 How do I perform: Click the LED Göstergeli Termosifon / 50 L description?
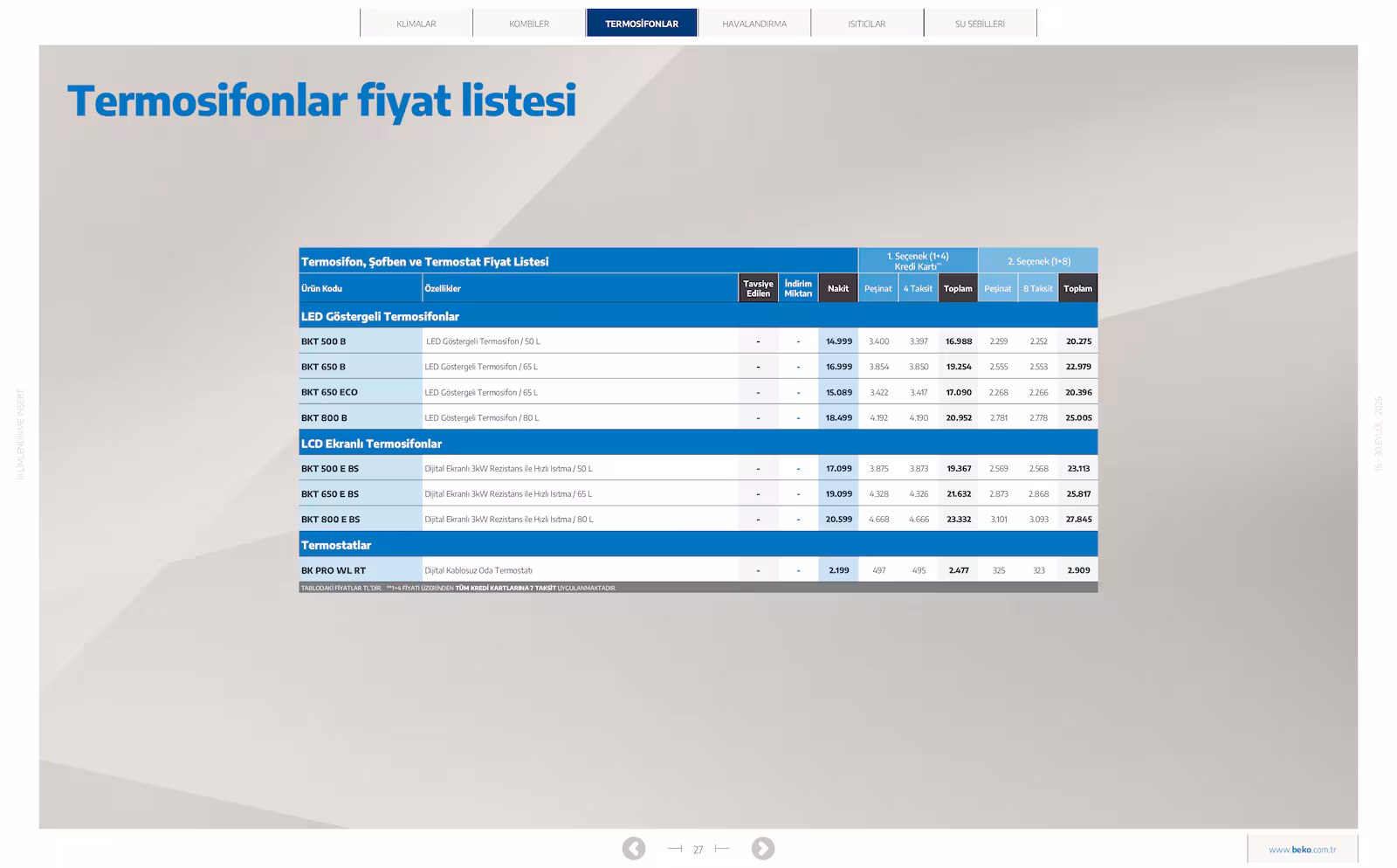483,341
